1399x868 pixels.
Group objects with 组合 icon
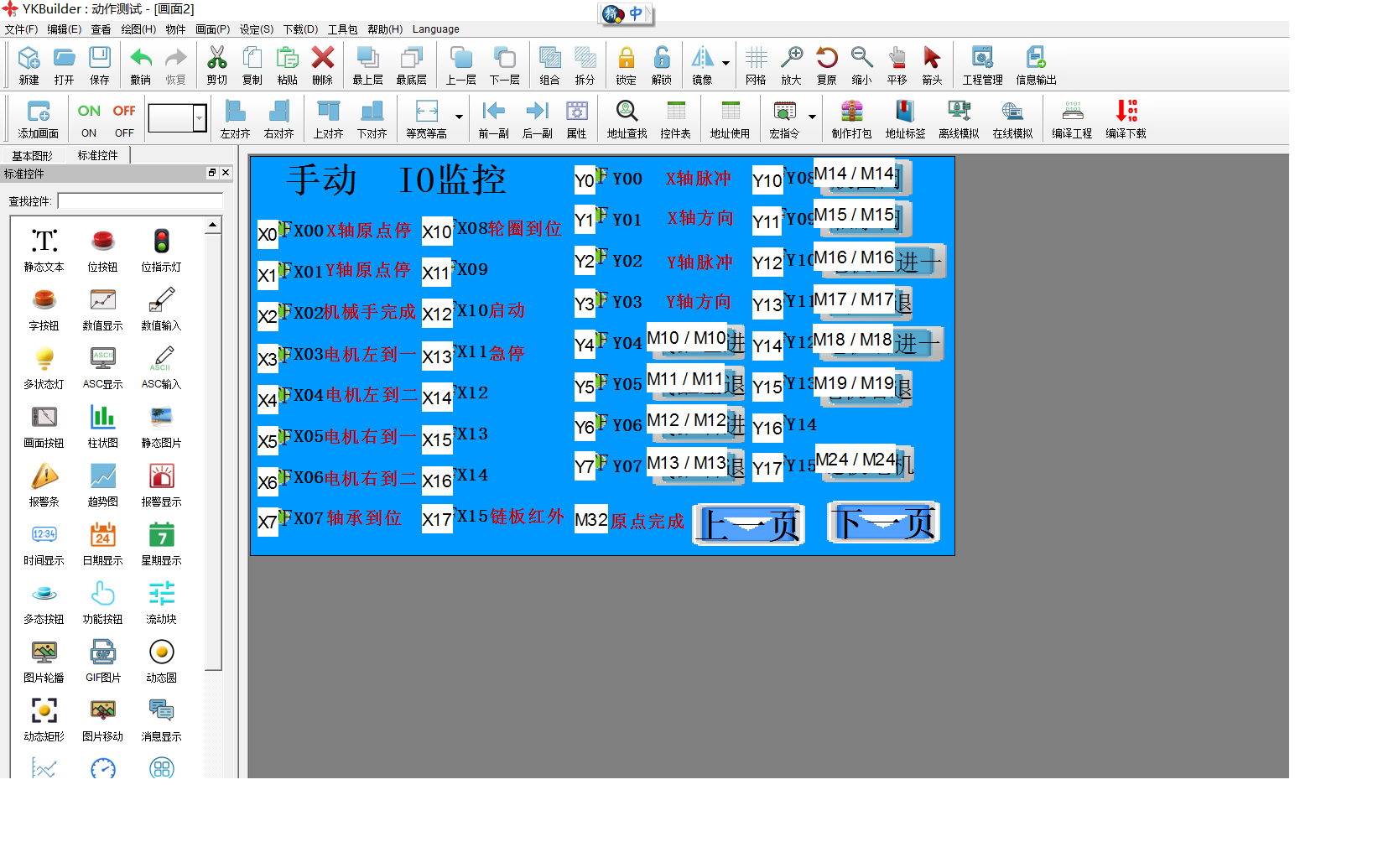(549, 65)
